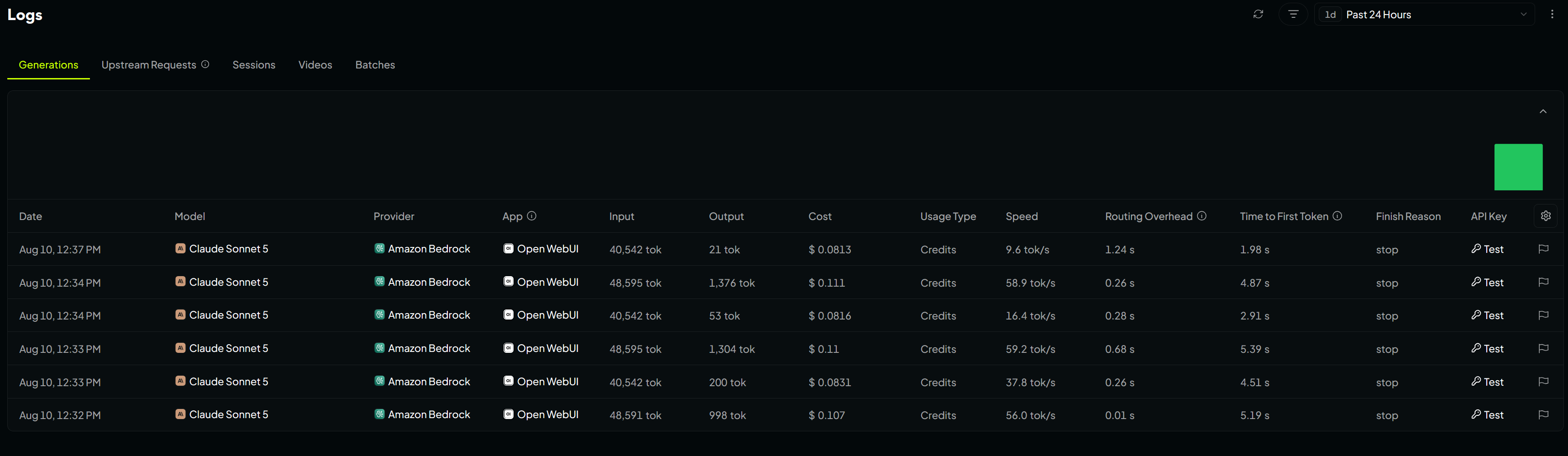Switch to the Upstream Requests tab
Screen dimensions: 1568x456
(148, 64)
